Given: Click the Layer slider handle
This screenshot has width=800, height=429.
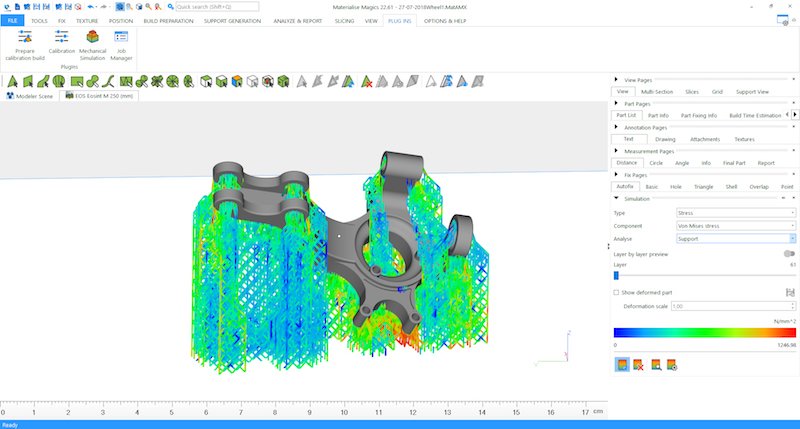Looking at the screenshot, I should [x=616, y=275].
